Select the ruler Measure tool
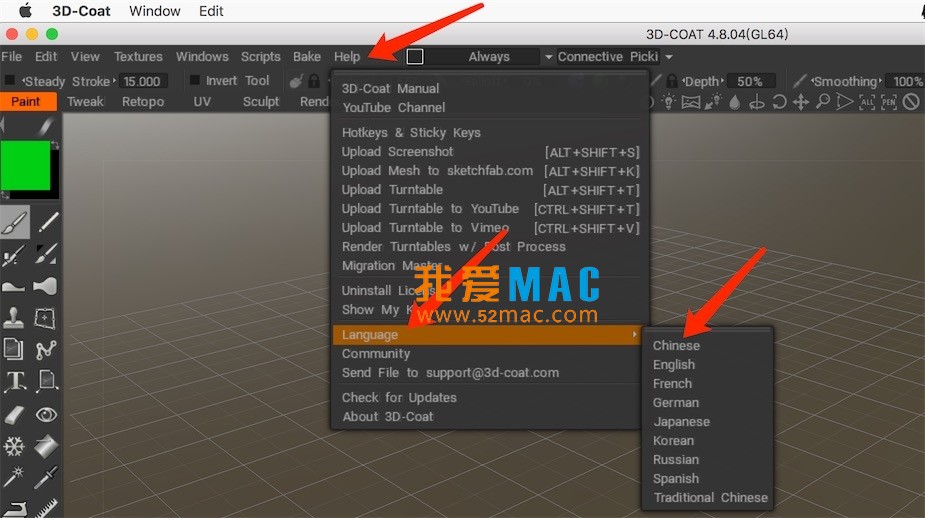The image size is (925, 518). 45,507
